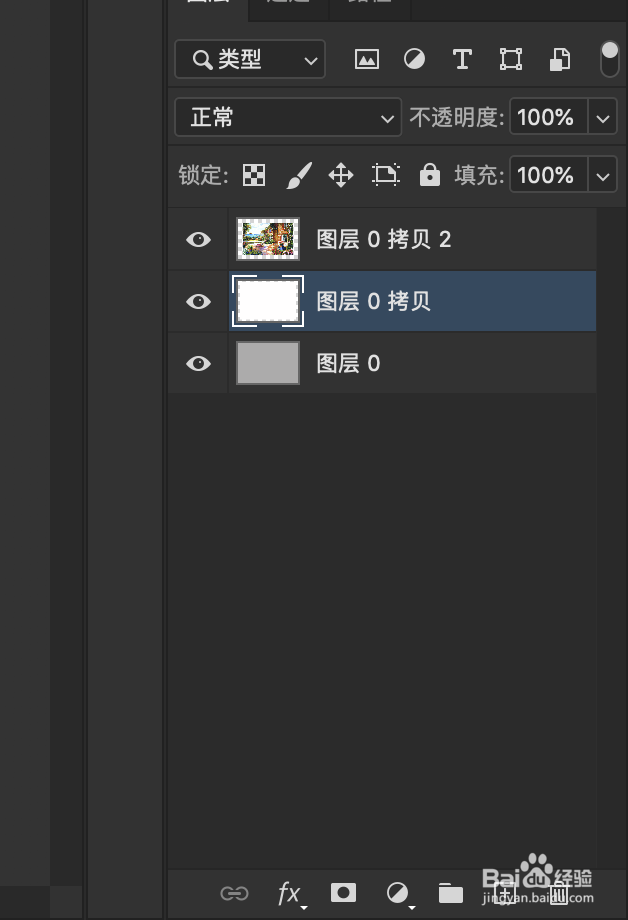Open the fx layer style menu
628x920 pixels.
tap(289, 893)
